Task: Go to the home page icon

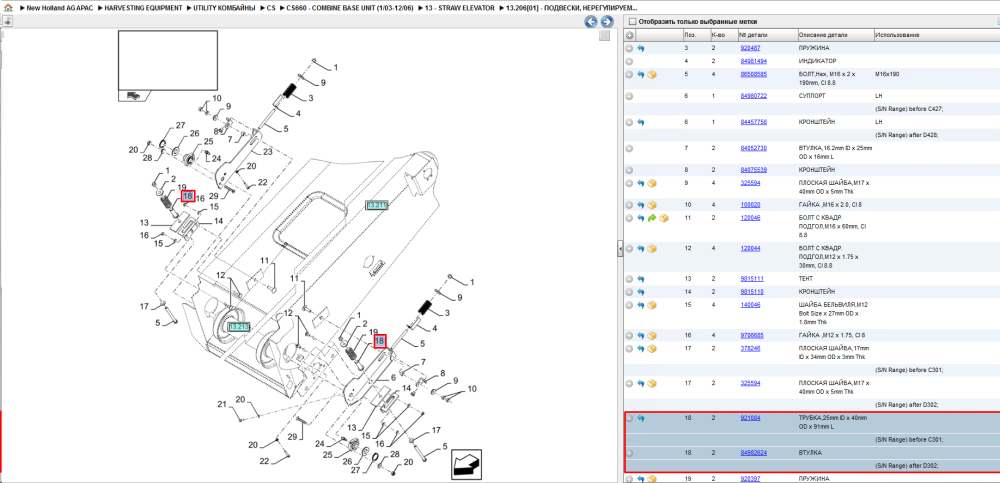Action: click(x=7, y=8)
